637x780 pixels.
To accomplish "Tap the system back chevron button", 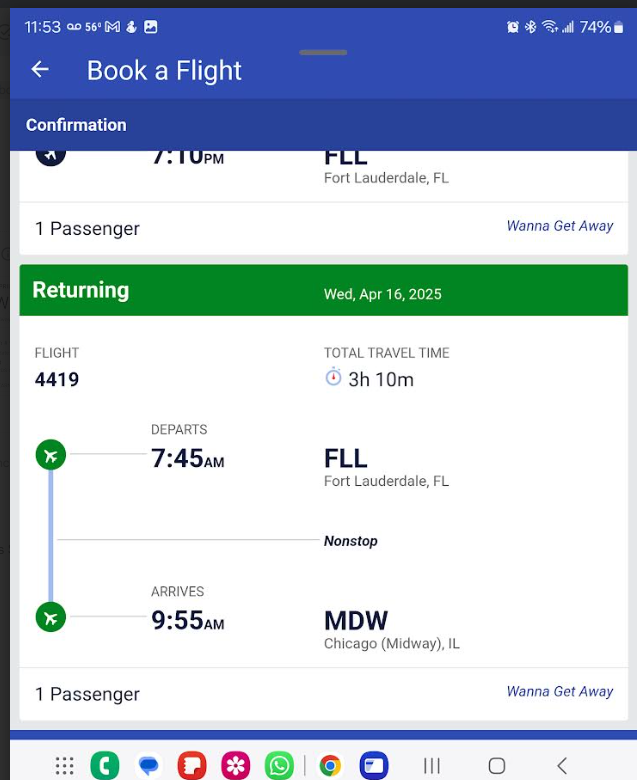I will click(x=562, y=766).
